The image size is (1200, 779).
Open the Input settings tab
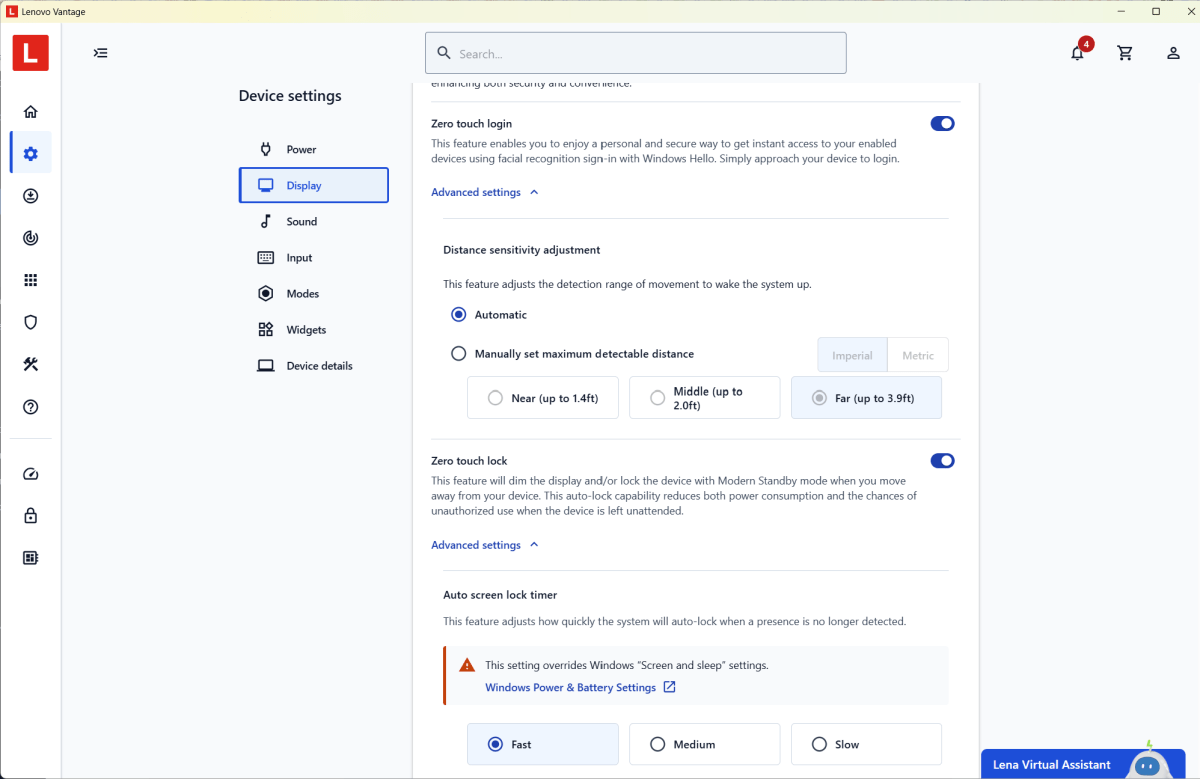tap(313, 257)
